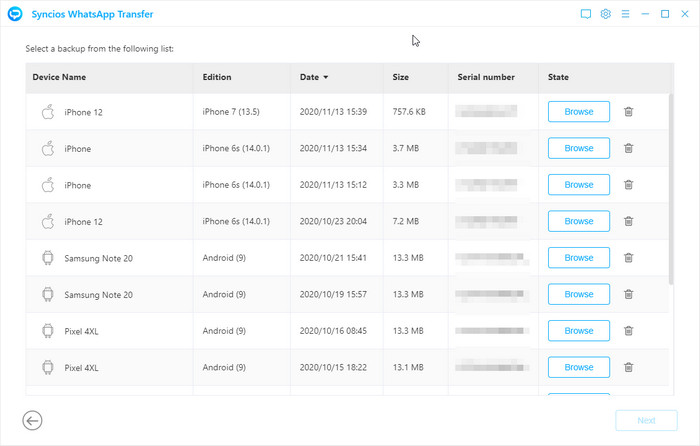This screenshot has height=446, width=700.
Task: Browse the 2020/11/13 15:12 backup
Action: (x=579, y=185)
